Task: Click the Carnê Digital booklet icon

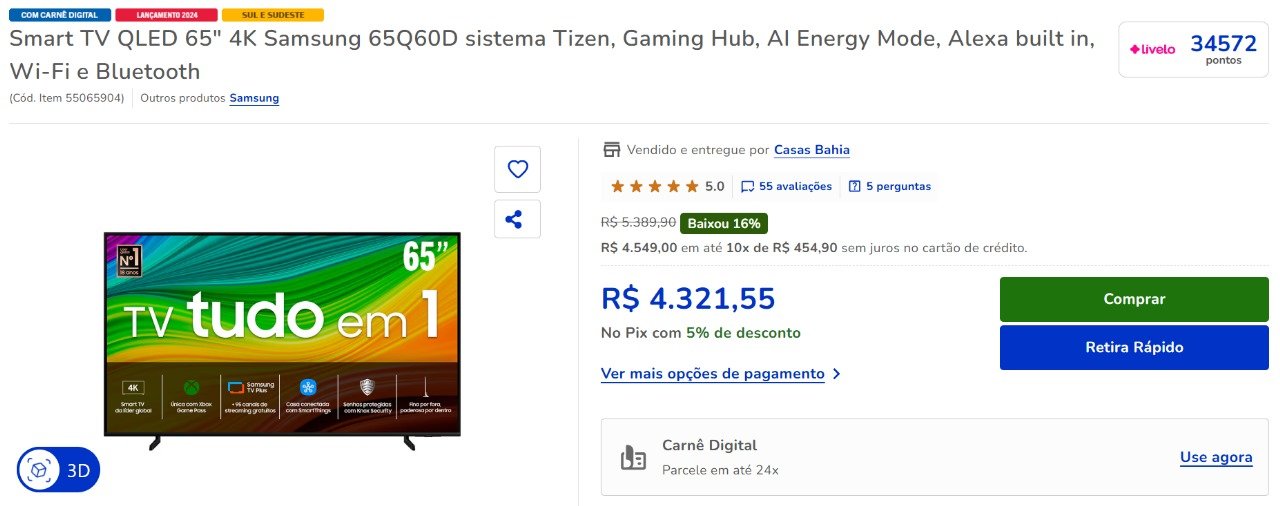Action: click(x=633, y=458)
